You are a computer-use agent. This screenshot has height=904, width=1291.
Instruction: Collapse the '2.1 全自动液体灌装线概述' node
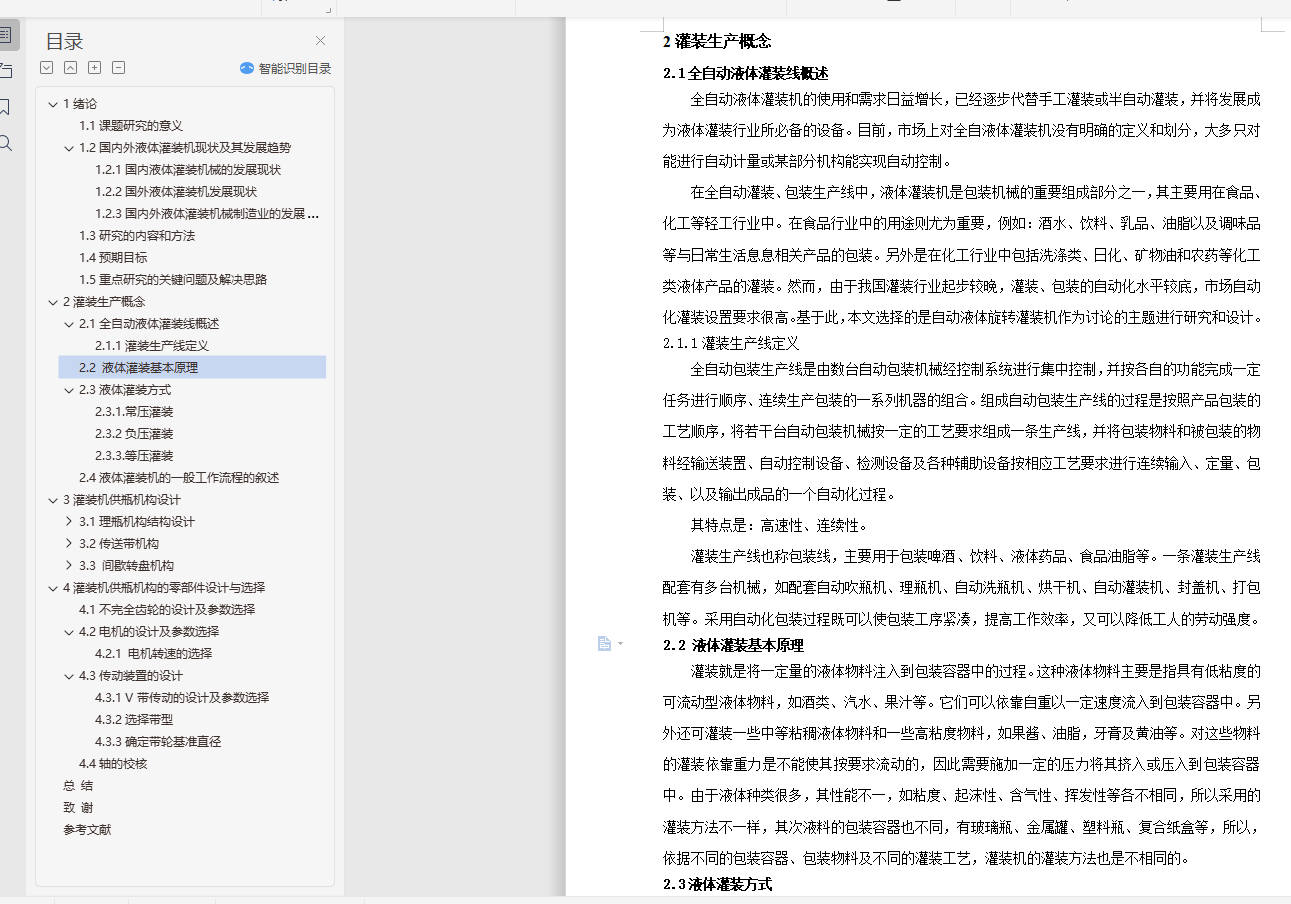coord(69,323)
